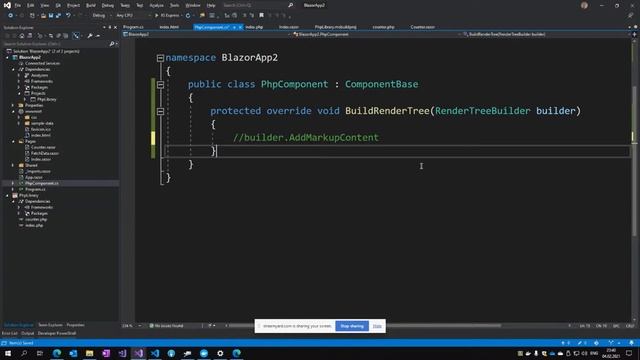Open the notification center in system tray
Screen dimensions: 640x360
[x=629, y=353]
